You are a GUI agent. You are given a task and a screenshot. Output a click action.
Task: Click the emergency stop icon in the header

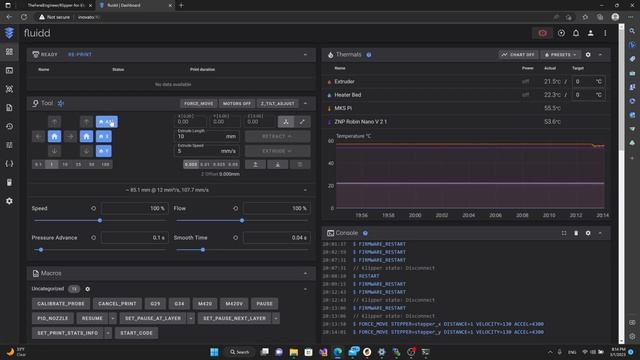pos(542,33)
